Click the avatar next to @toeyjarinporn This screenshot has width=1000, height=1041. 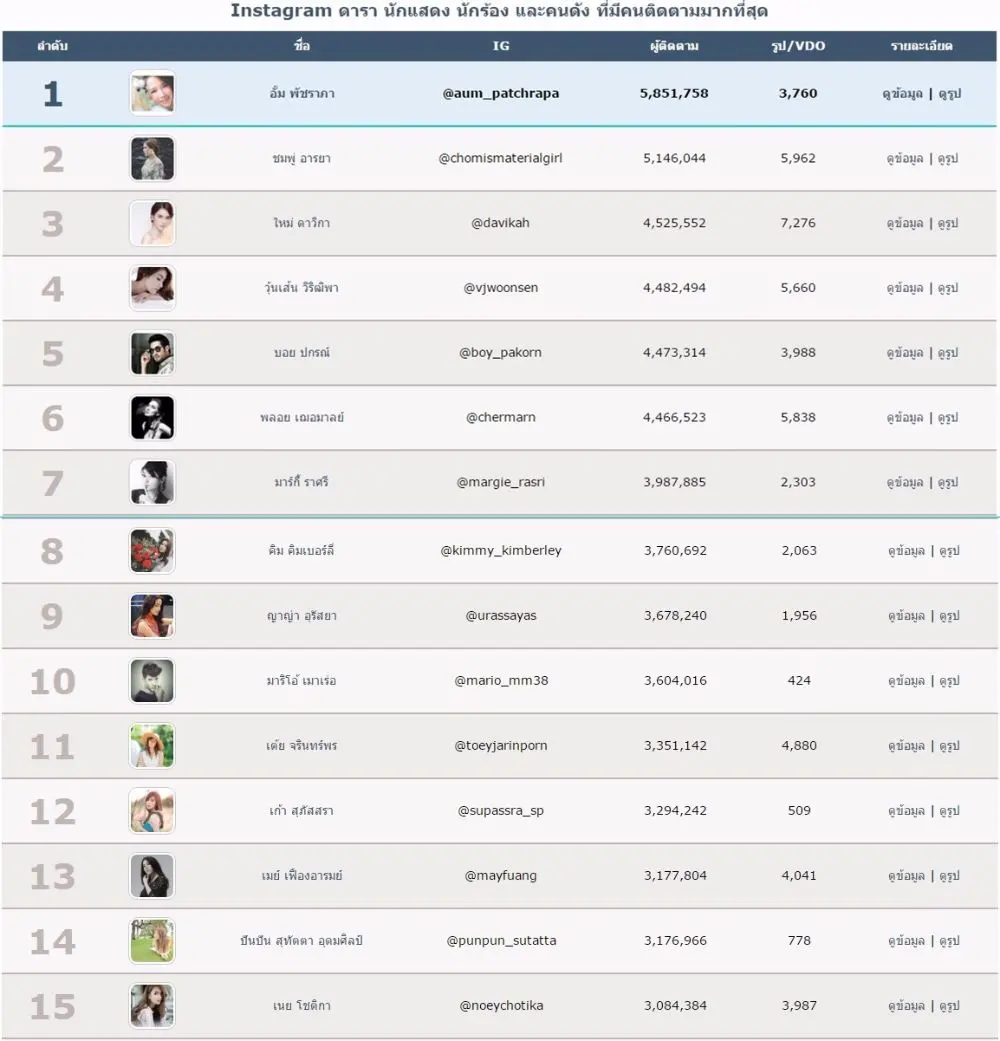click(152, 746)
